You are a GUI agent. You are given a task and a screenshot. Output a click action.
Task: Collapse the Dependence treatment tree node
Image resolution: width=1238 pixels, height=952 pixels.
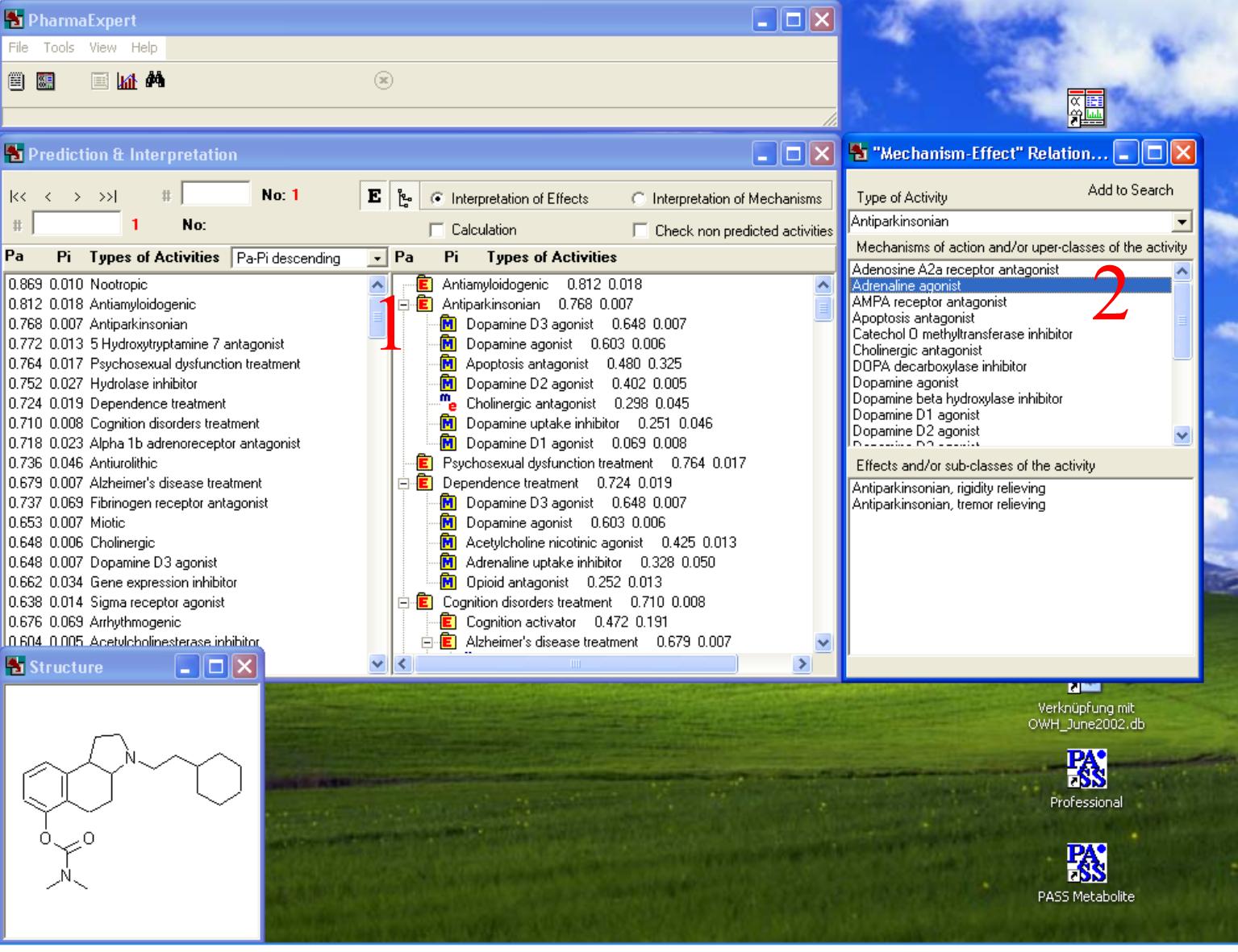[x=404, y=484]
